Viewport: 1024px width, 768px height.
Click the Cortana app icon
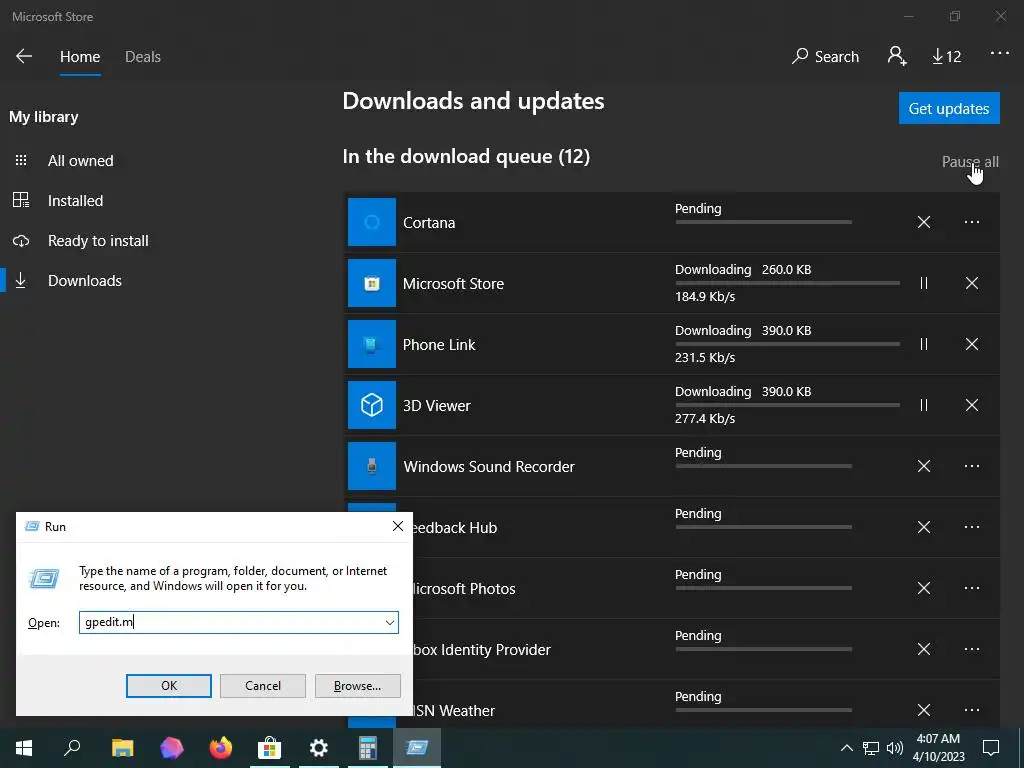point(372,222)
